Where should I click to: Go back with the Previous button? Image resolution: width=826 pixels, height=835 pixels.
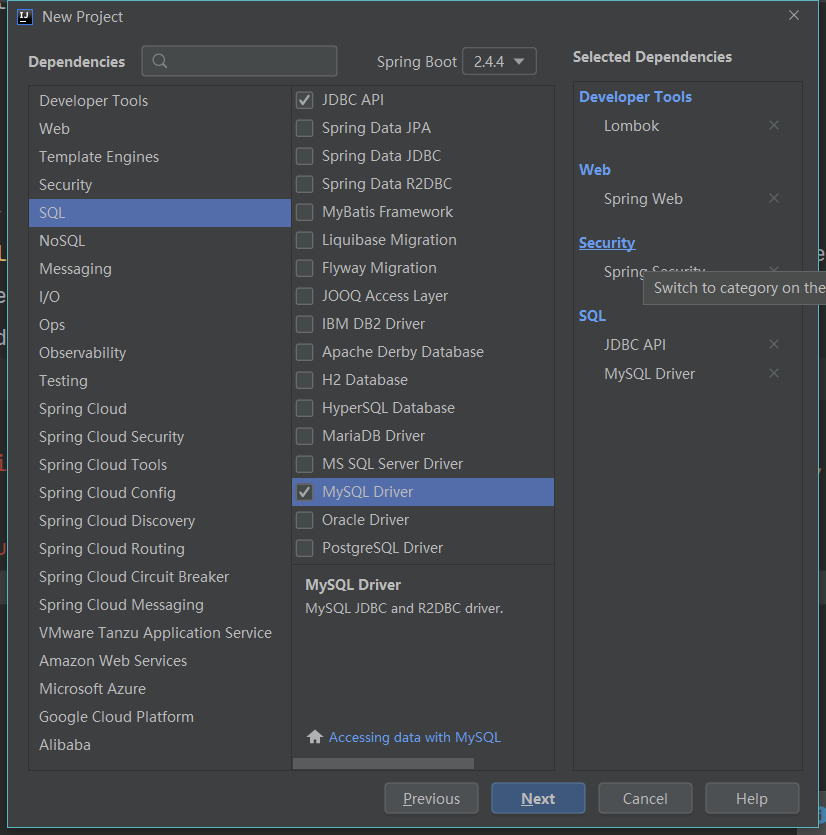pos(431,798)
